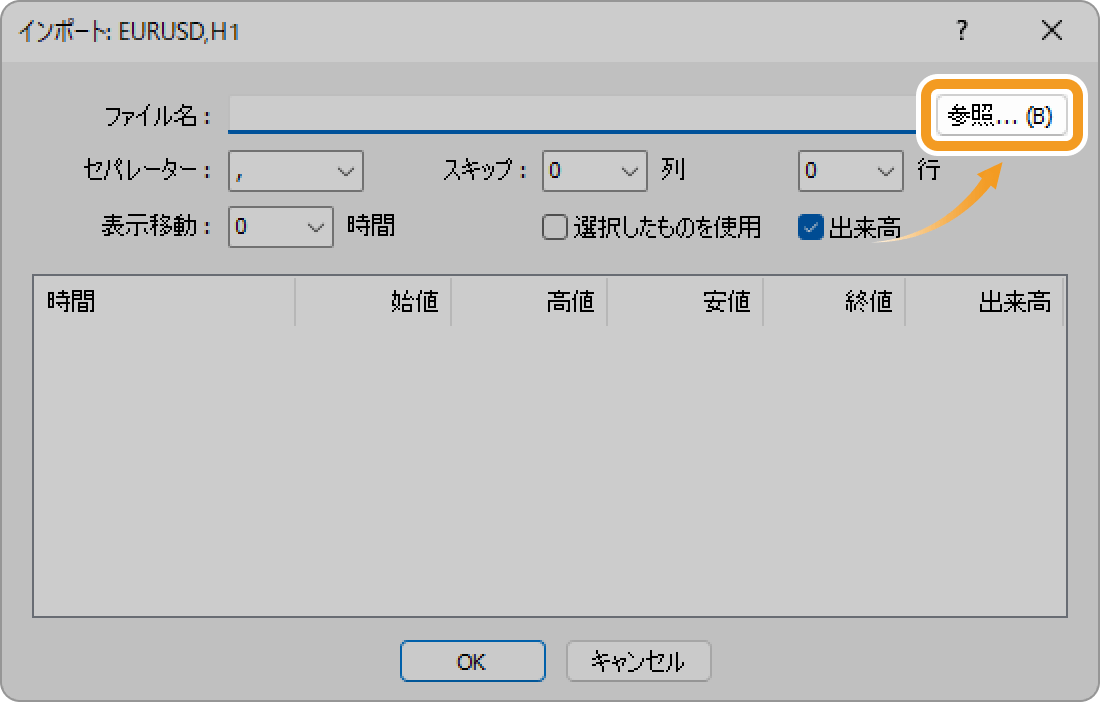Confirm import with OK button
Screen dimensions: 1100x702
pyautogui.click(x=473, y=661)
